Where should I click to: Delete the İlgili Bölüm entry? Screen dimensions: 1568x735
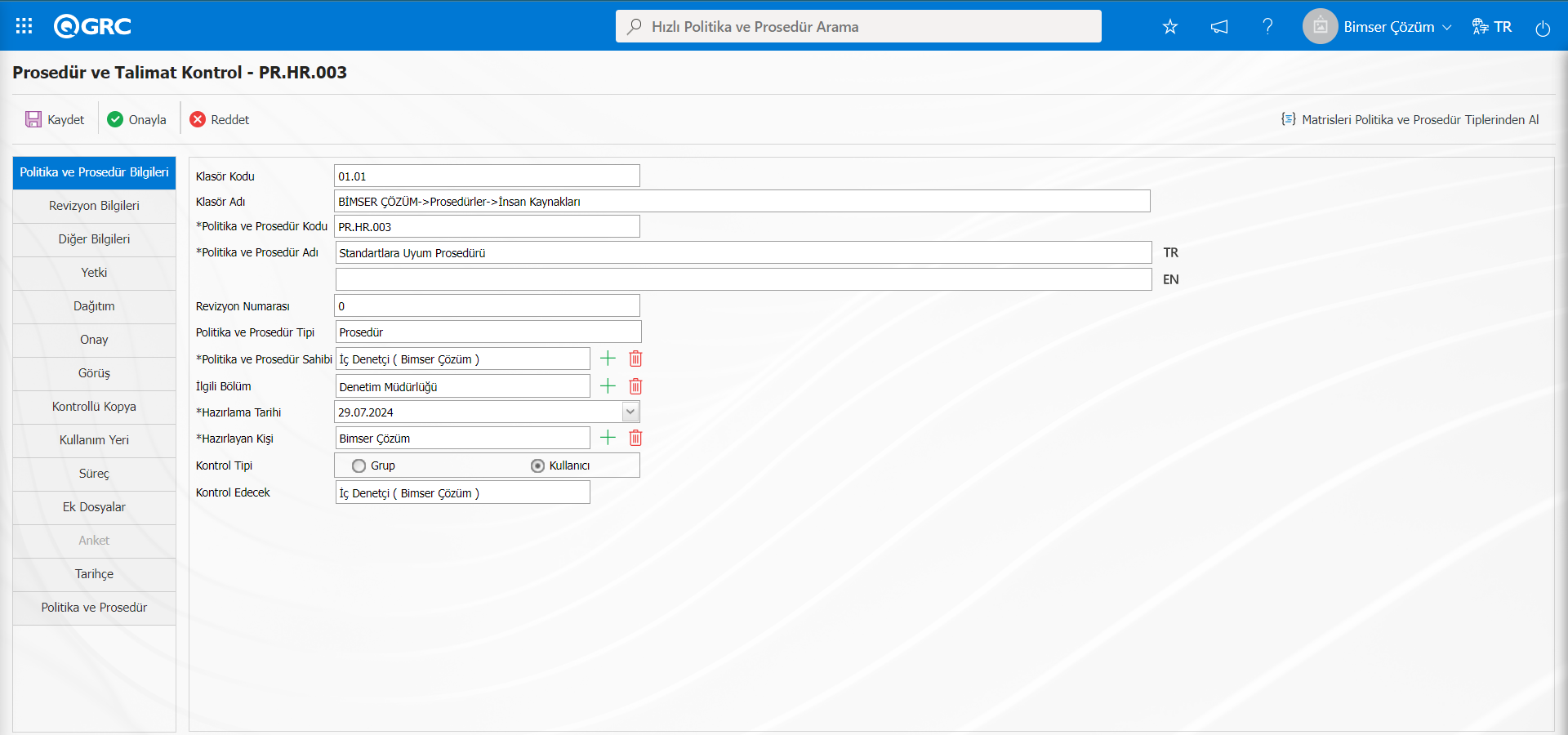635,385
